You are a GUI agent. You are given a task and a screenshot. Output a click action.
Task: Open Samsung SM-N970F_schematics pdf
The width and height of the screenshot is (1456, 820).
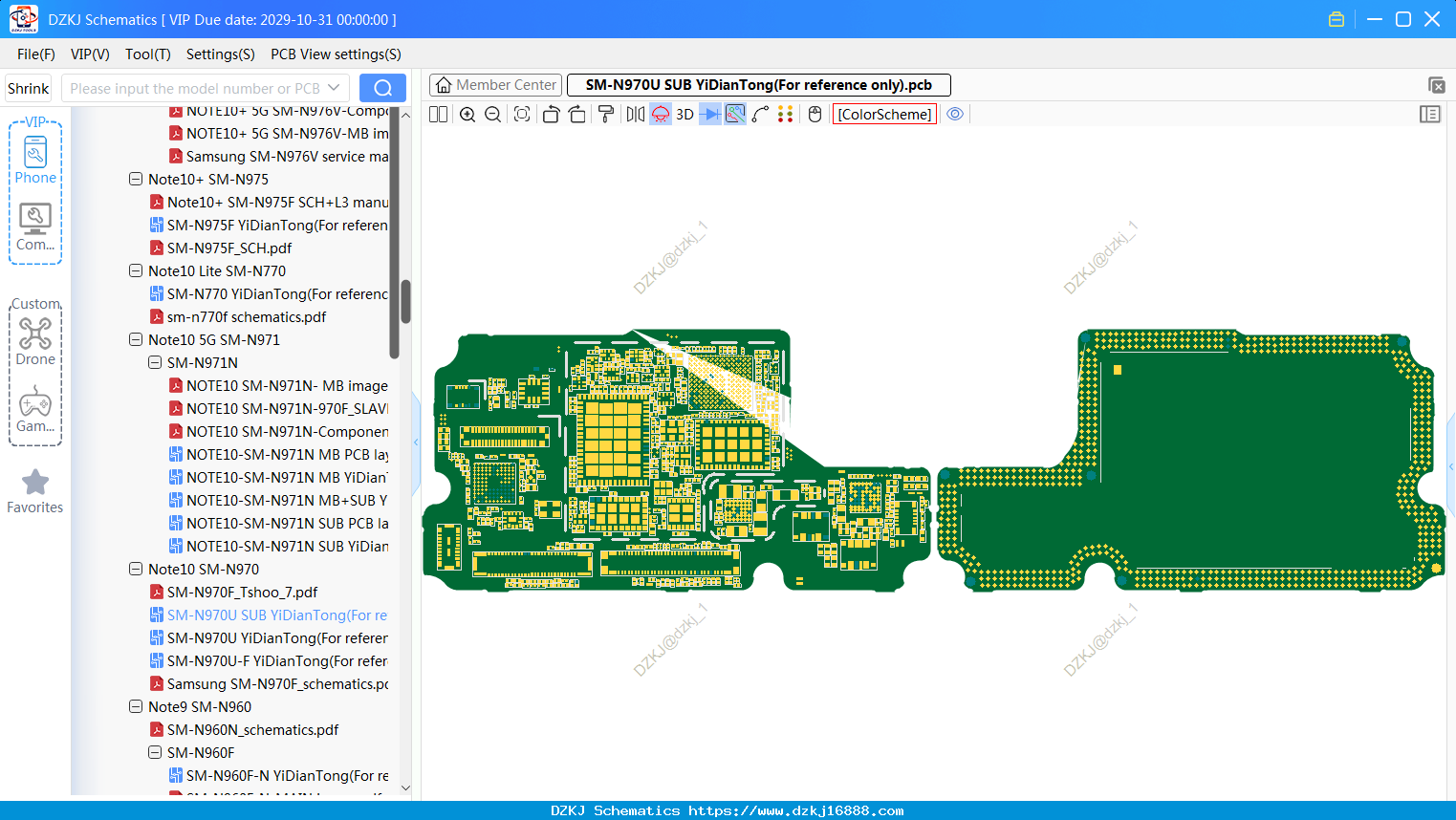click(x=277, y=683)
